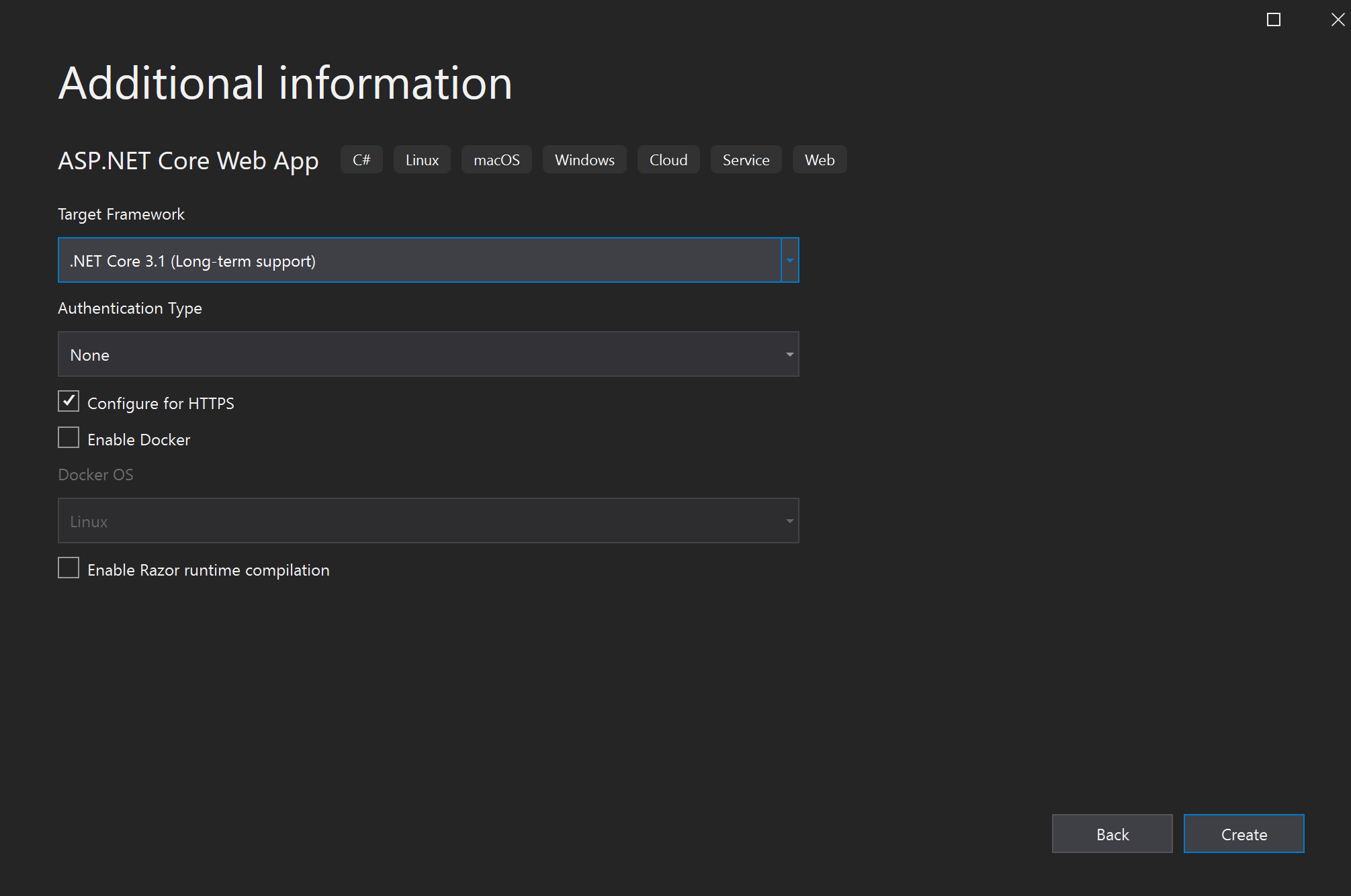This screenshot has width=1351, height=896.
Task: Click the None authentication value
Action: [x=90, y=355]
